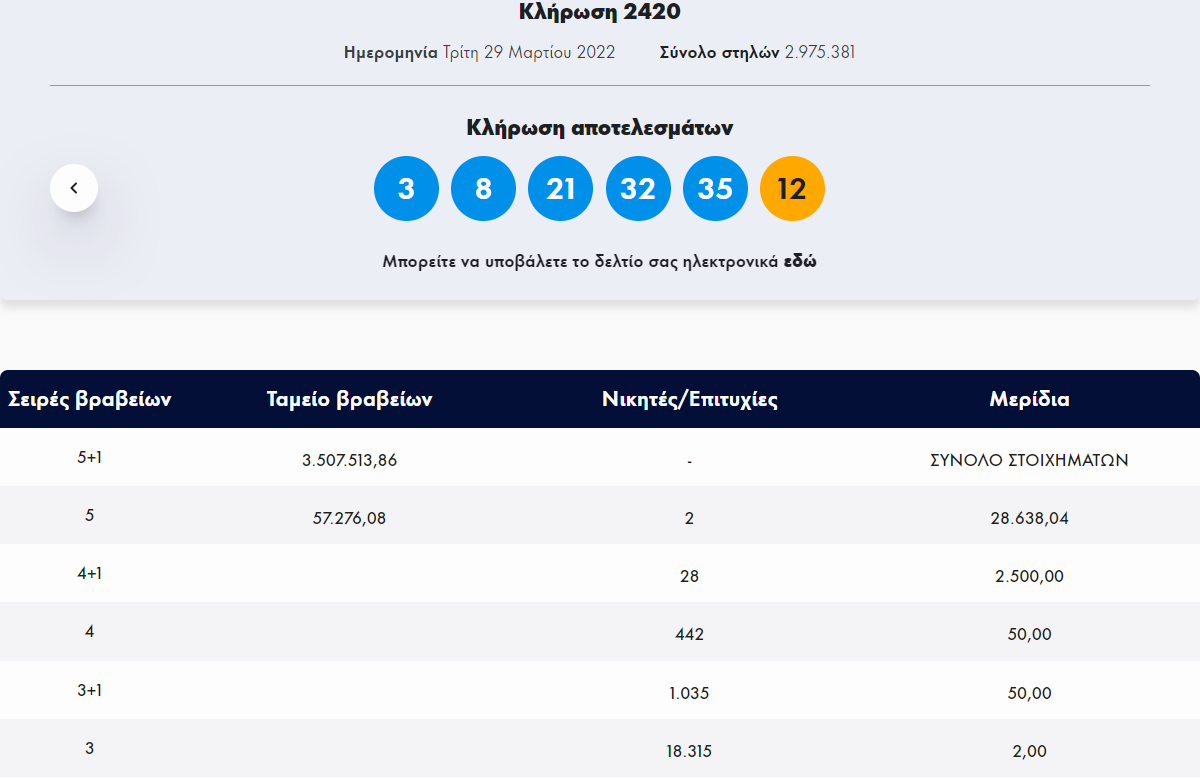Click the 'Ημερομηνία' label
Screen dimensions: 1200x778
click(x=391, y=52)
